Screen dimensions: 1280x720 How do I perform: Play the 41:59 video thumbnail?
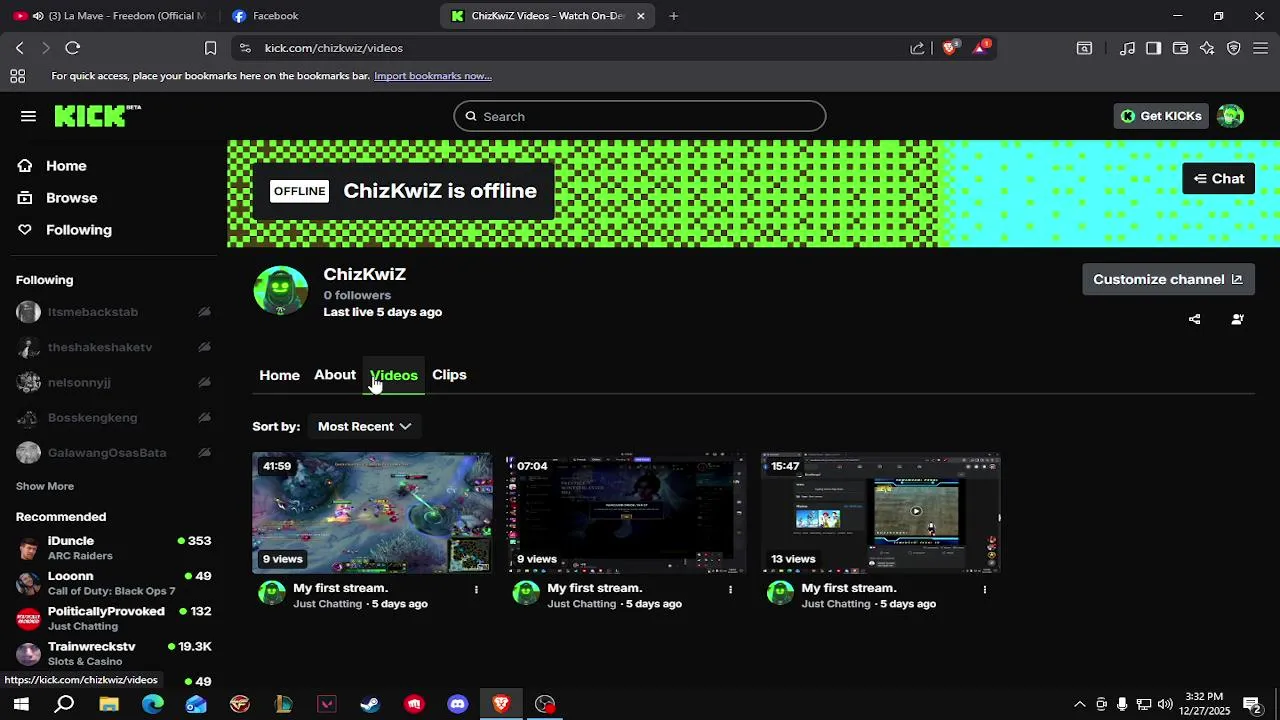coord(372,513)
